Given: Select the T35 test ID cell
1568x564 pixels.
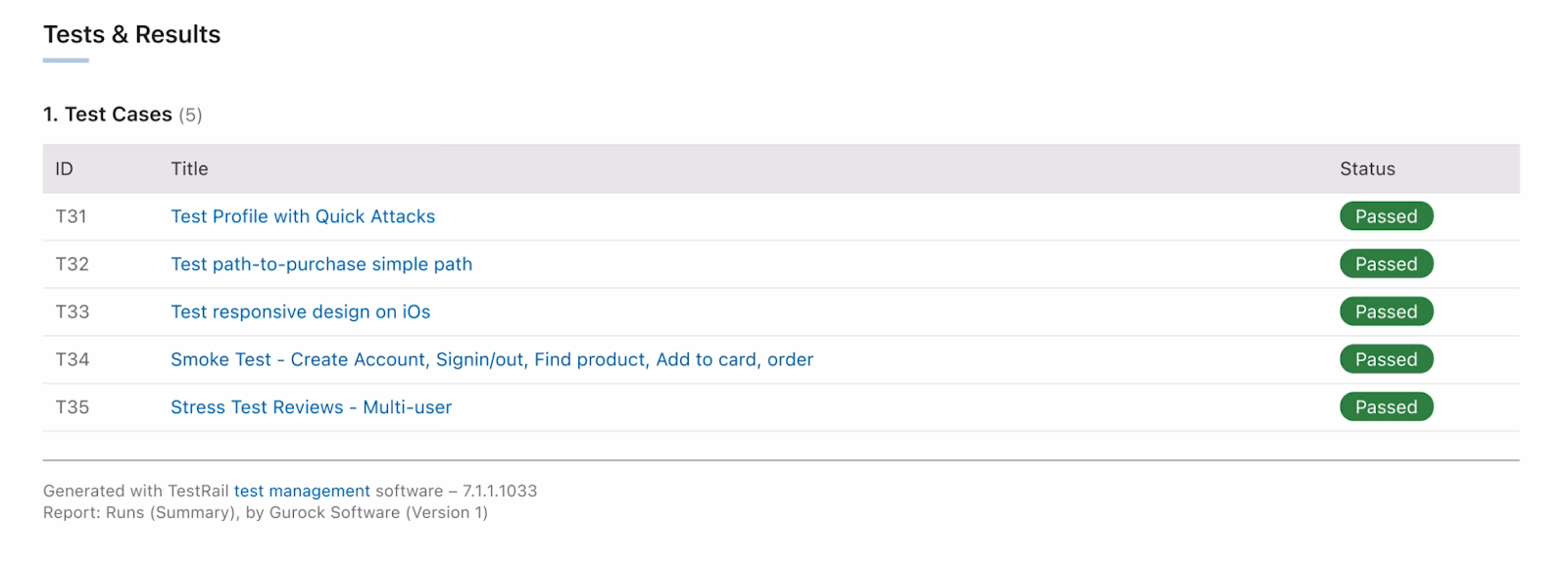Looking at the screenshot, I should [72, 407].
